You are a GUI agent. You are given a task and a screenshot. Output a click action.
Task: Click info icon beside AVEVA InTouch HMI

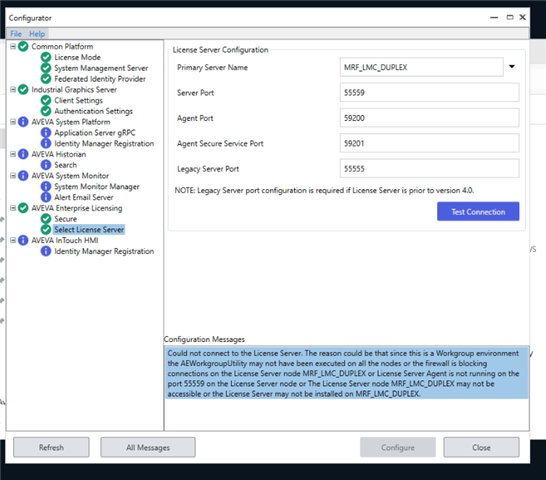point(23,240)
